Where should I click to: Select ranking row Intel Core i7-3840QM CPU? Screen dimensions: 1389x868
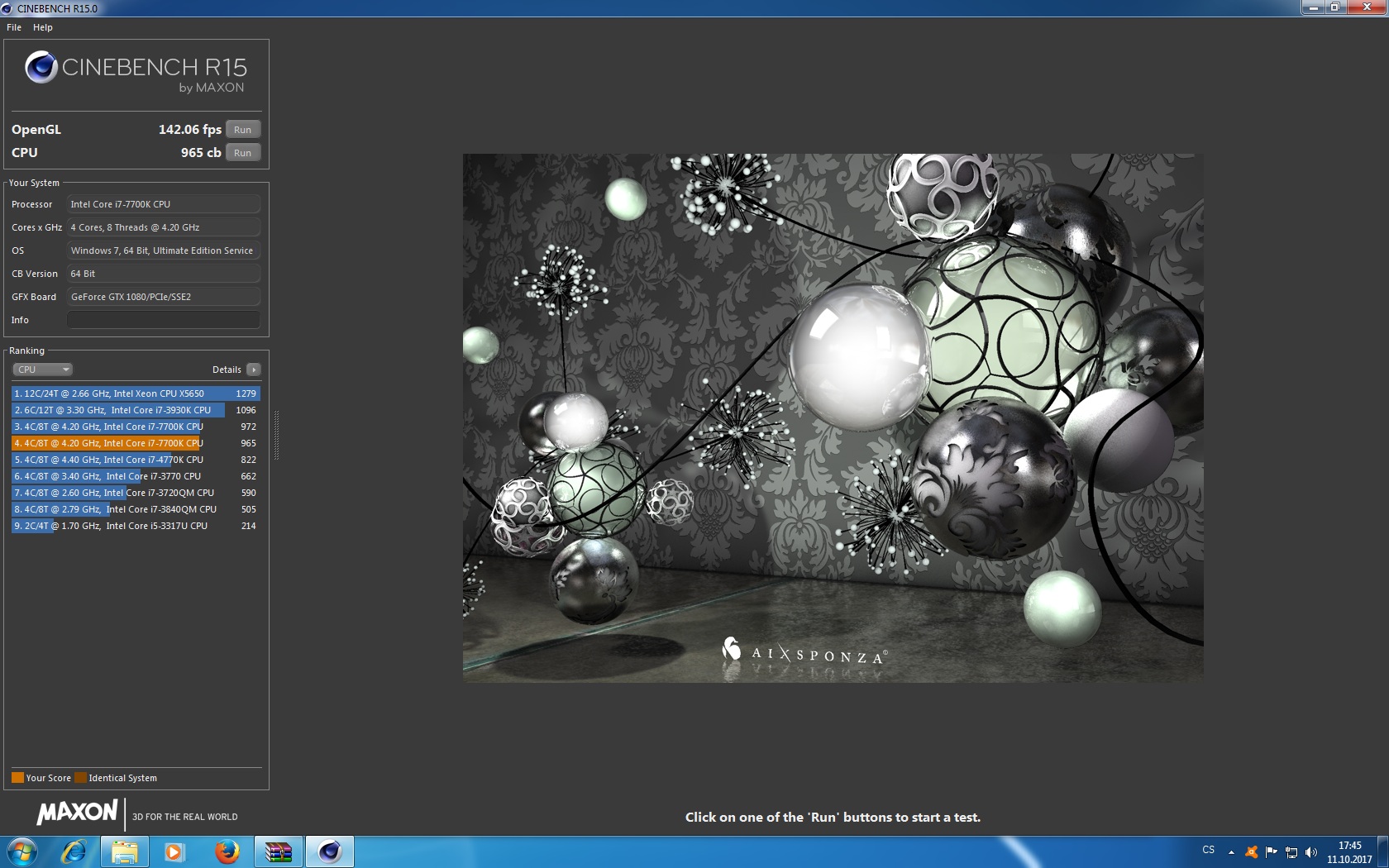(136, 509)
